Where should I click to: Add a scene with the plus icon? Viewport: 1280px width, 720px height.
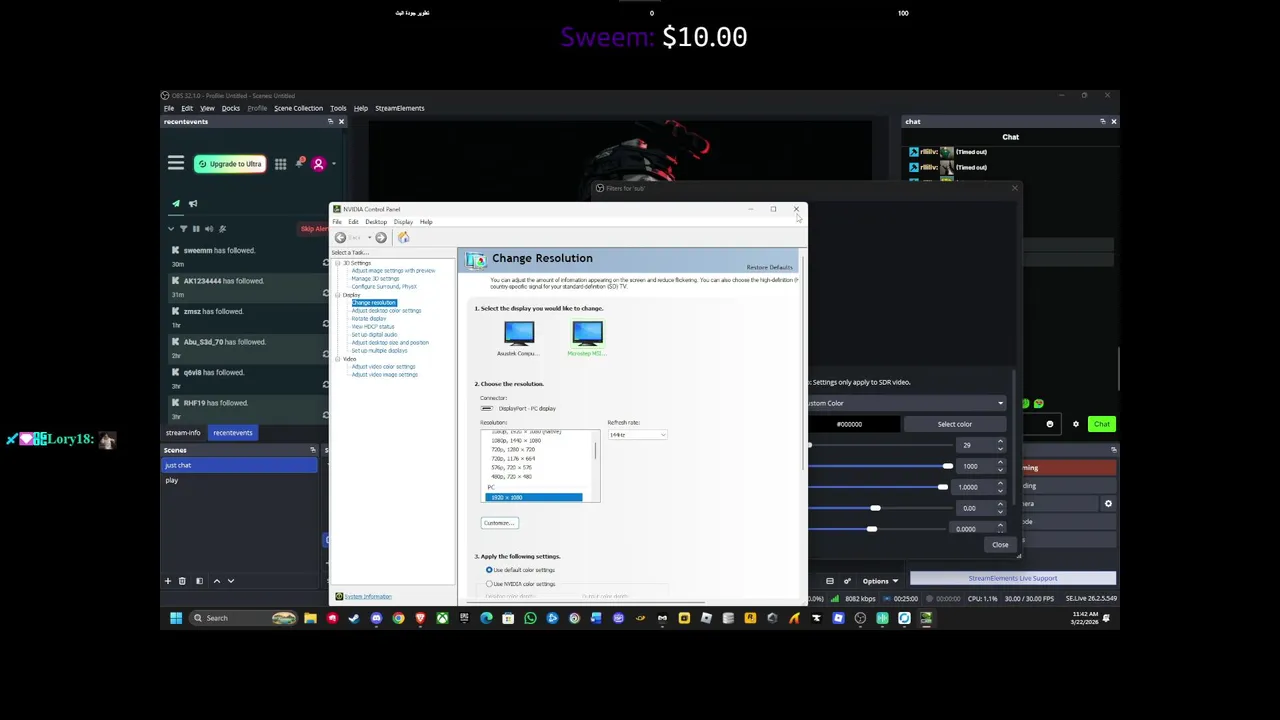[168, 581]
